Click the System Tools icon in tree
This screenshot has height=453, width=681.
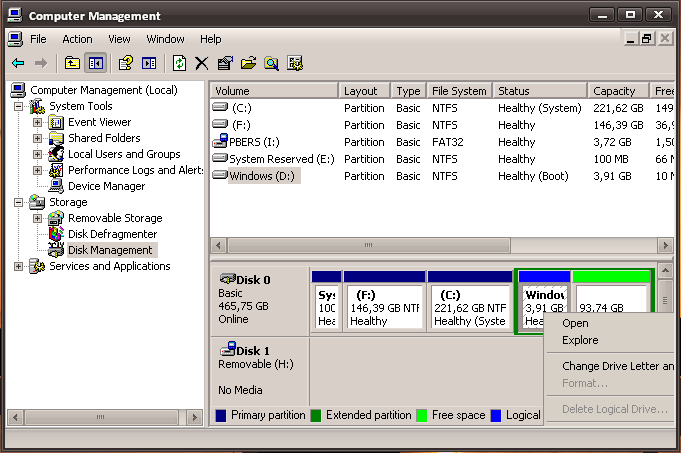click(37, 106)
